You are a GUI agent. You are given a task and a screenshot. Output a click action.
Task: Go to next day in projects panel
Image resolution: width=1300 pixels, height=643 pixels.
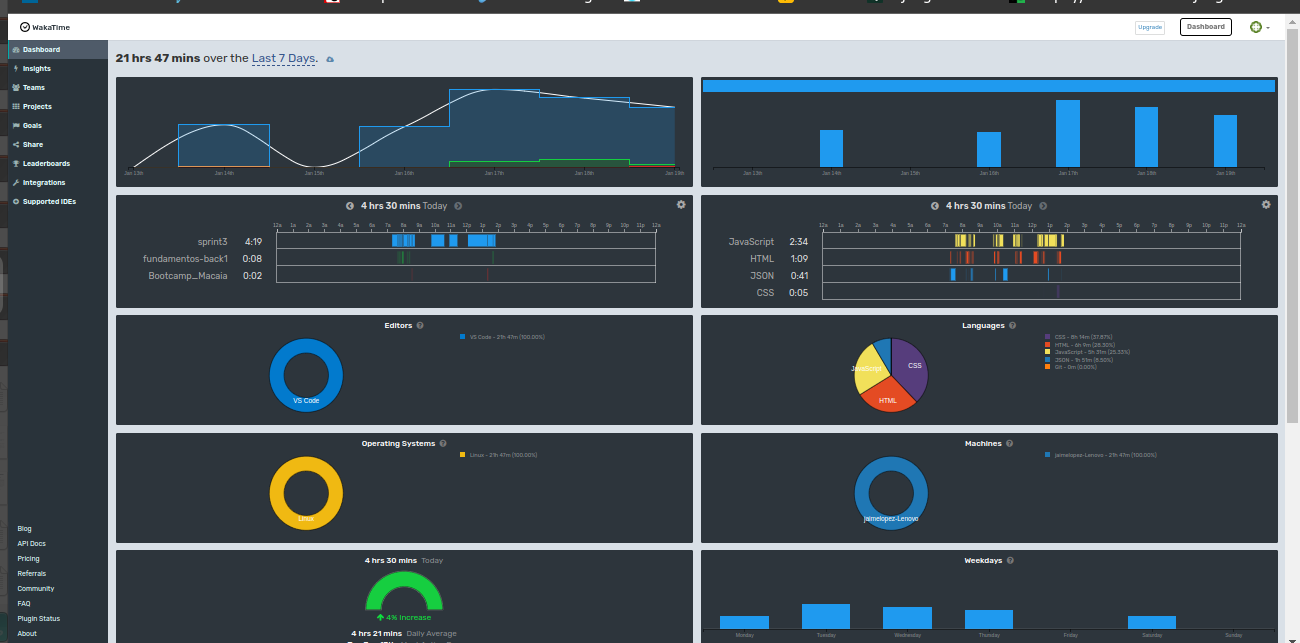pos(457,205)
